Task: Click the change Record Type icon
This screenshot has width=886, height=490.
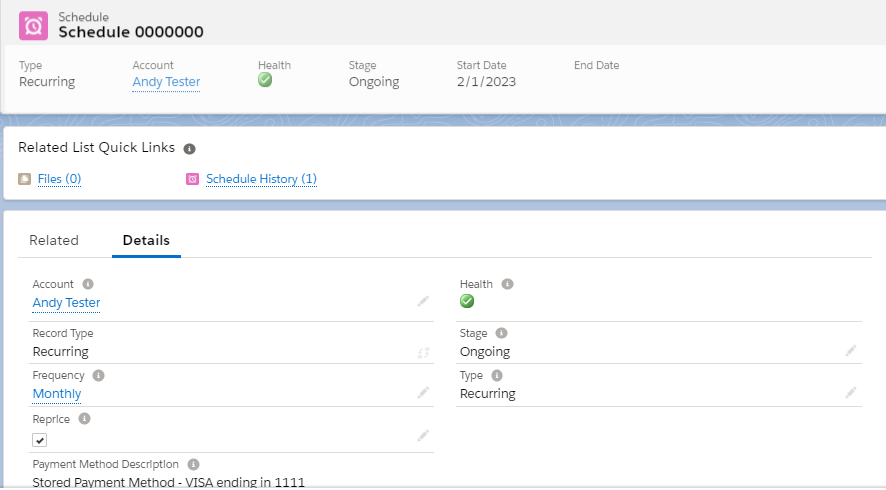Action: point(423,352)
